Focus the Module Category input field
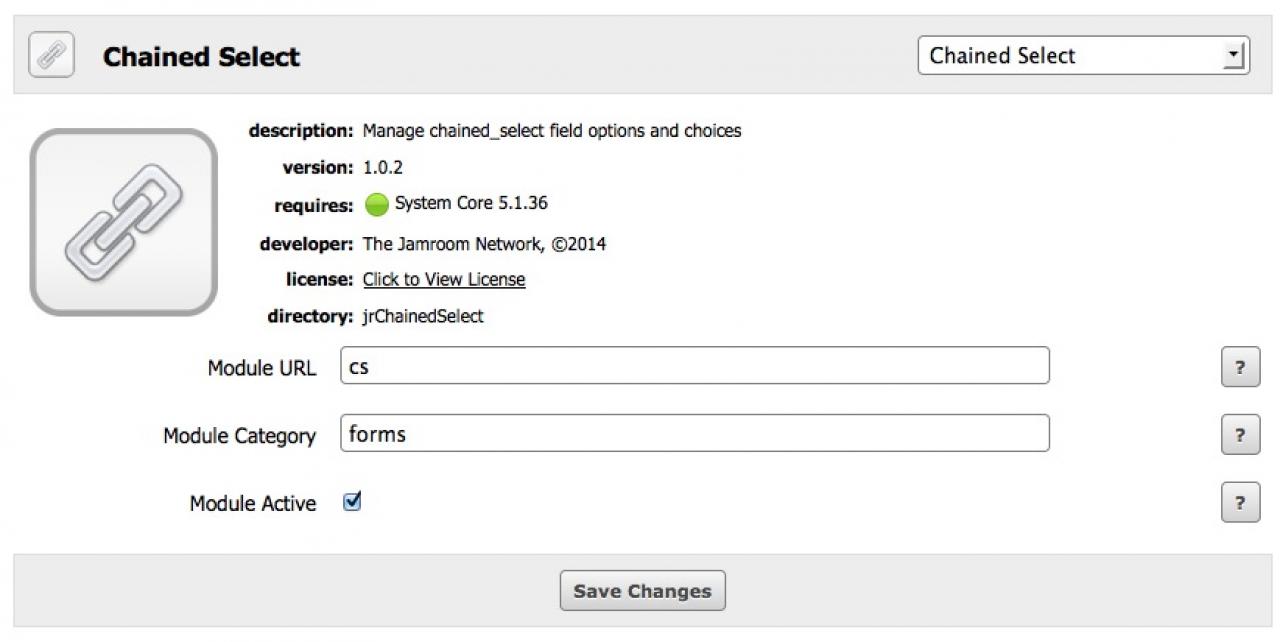The width and height of the screenshot is (1280, 642). [695, 434]
